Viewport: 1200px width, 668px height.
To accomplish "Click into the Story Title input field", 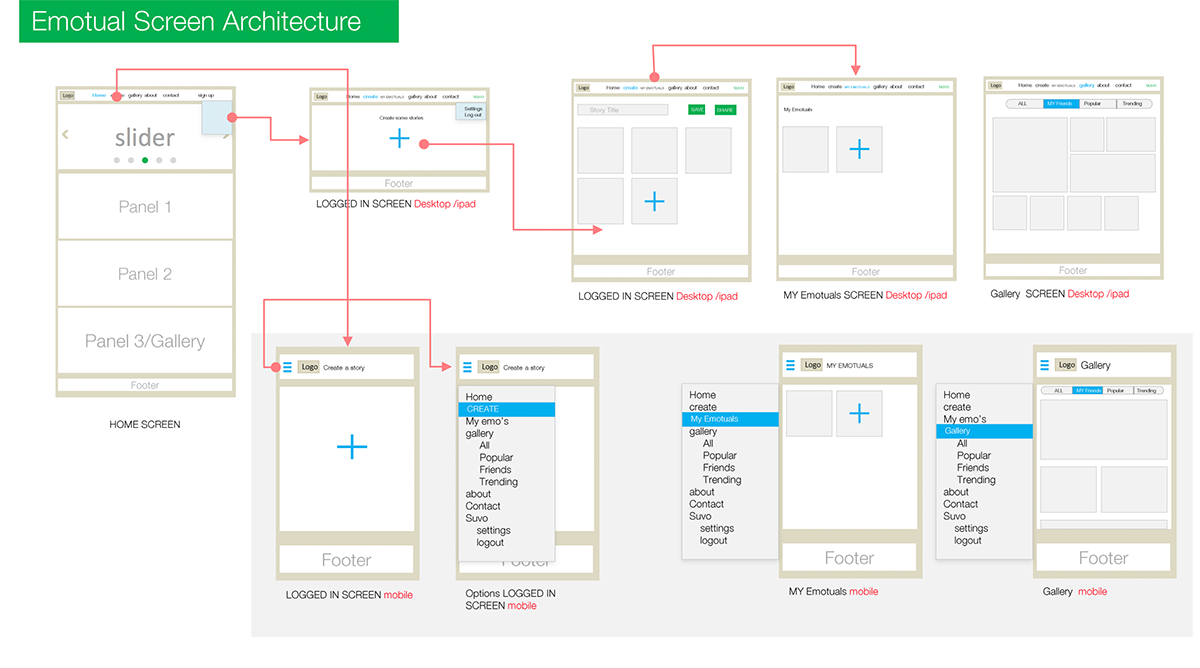I will [x=622, y=110].
